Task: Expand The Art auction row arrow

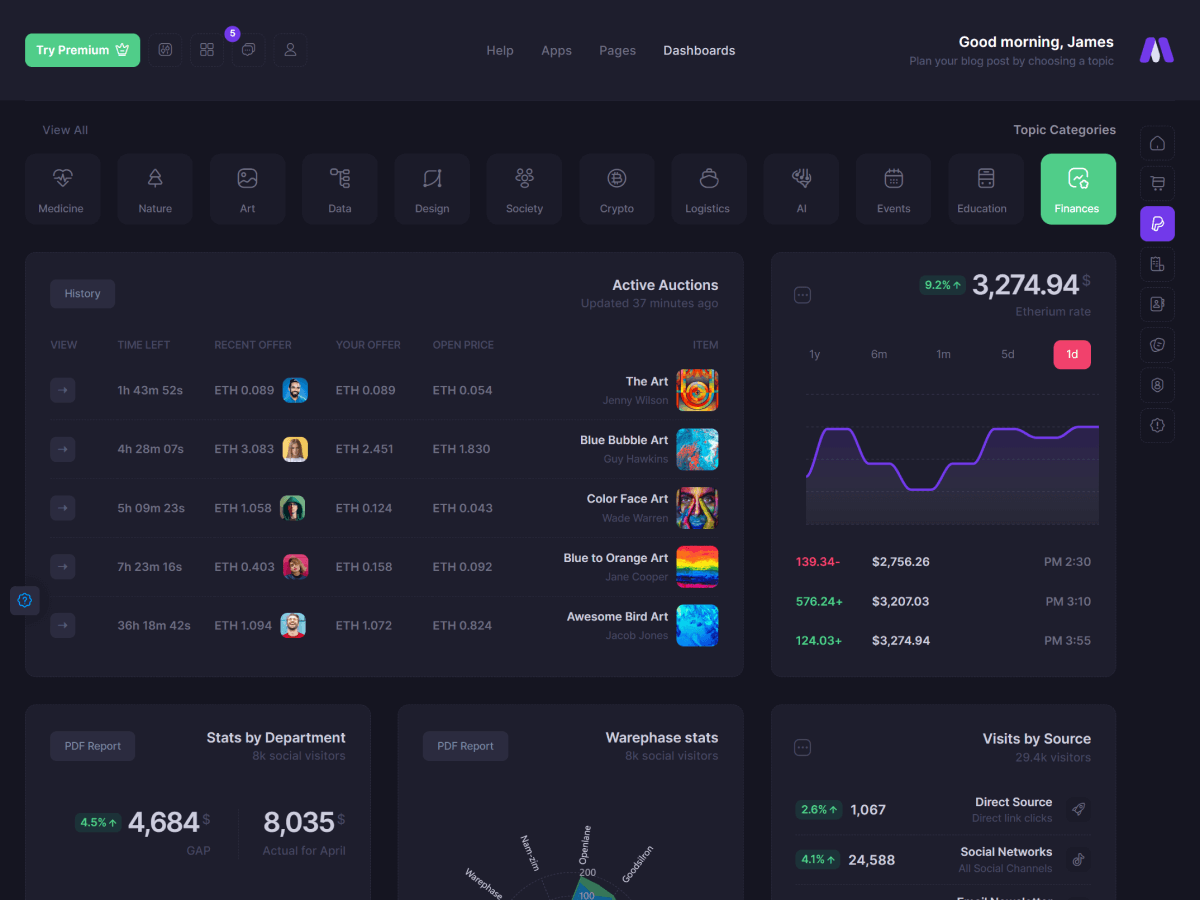Action: 63,390
